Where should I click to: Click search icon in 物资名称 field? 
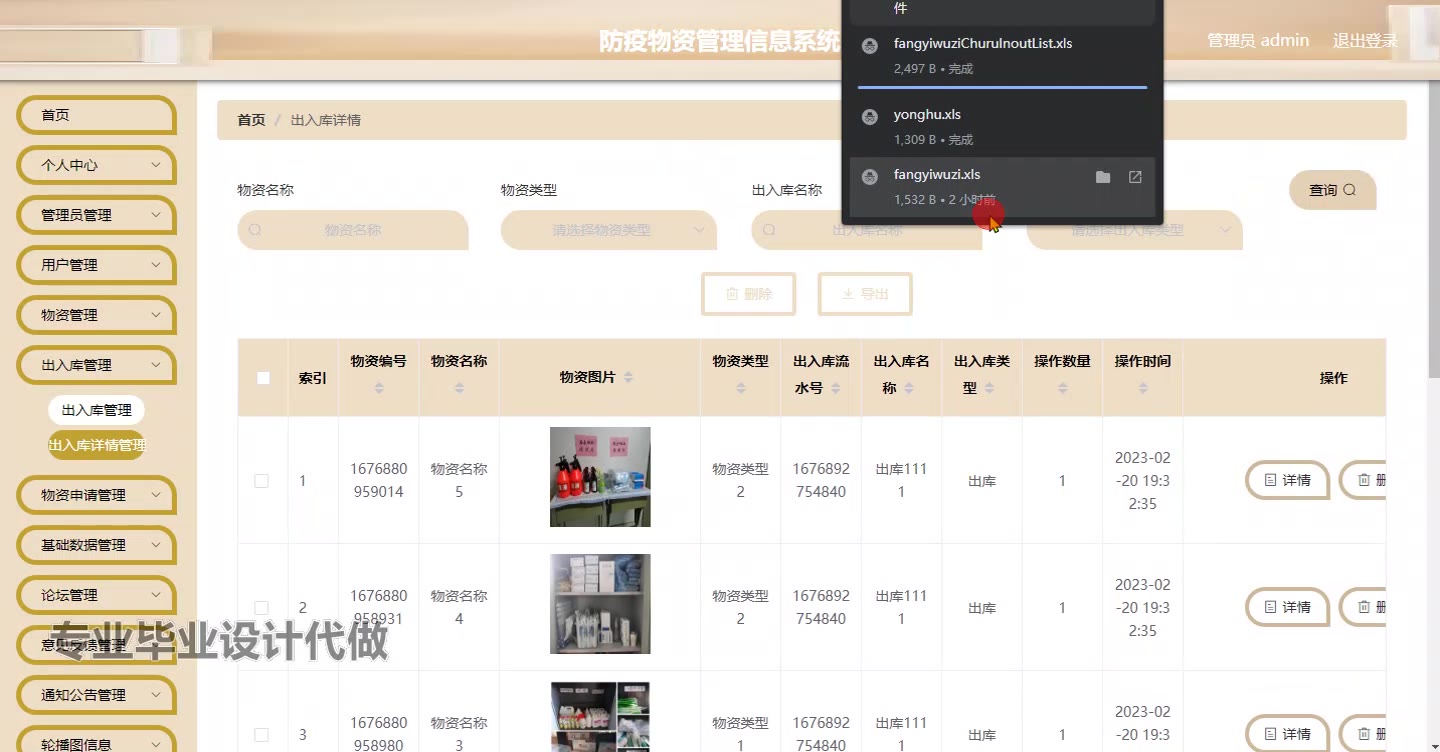coord(255,230)
